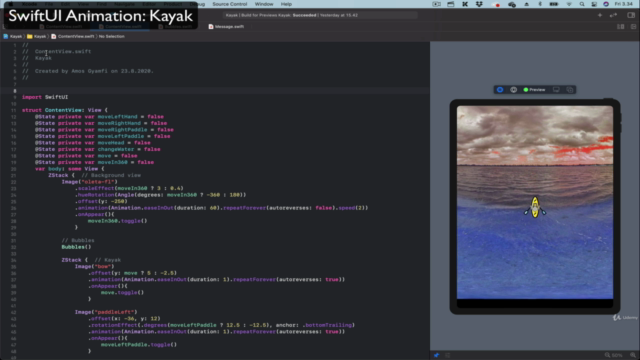Click the No Selection breadcrumb

(x=111, y=36)
